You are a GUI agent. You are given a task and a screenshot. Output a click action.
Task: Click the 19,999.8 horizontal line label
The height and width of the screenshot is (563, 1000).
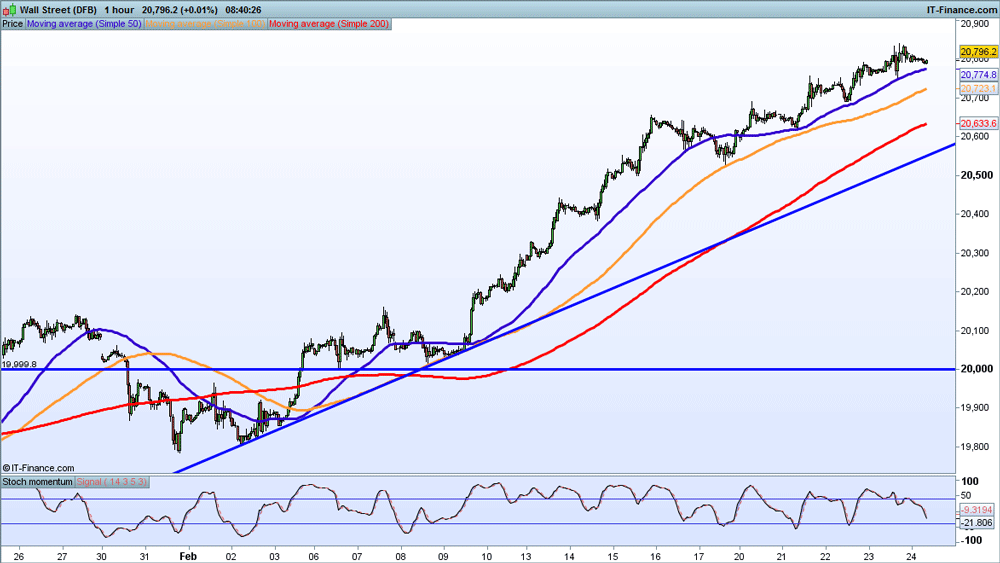pos(19,364)
